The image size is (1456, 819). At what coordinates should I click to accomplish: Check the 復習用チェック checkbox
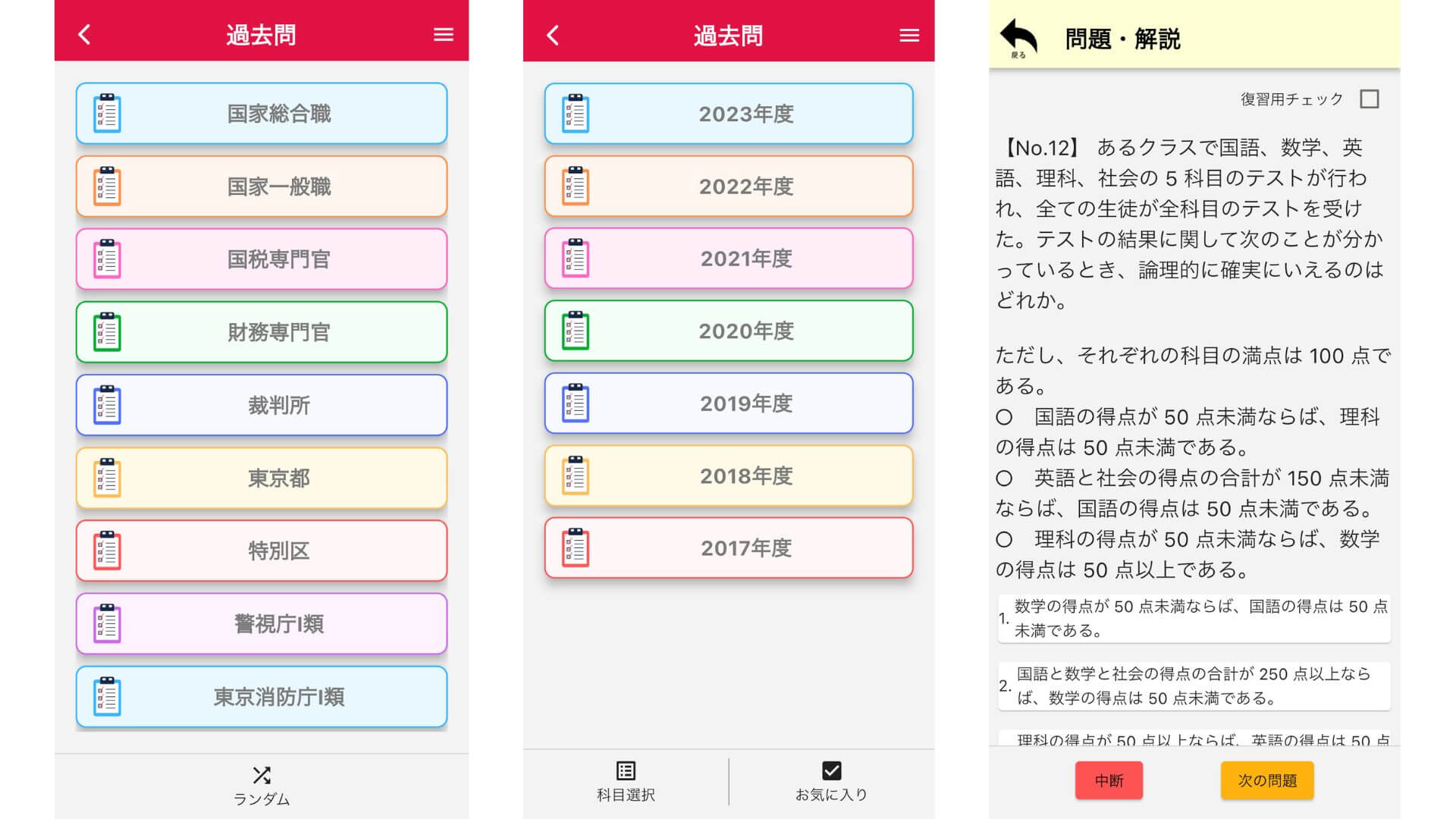(x=1369, y=99)
